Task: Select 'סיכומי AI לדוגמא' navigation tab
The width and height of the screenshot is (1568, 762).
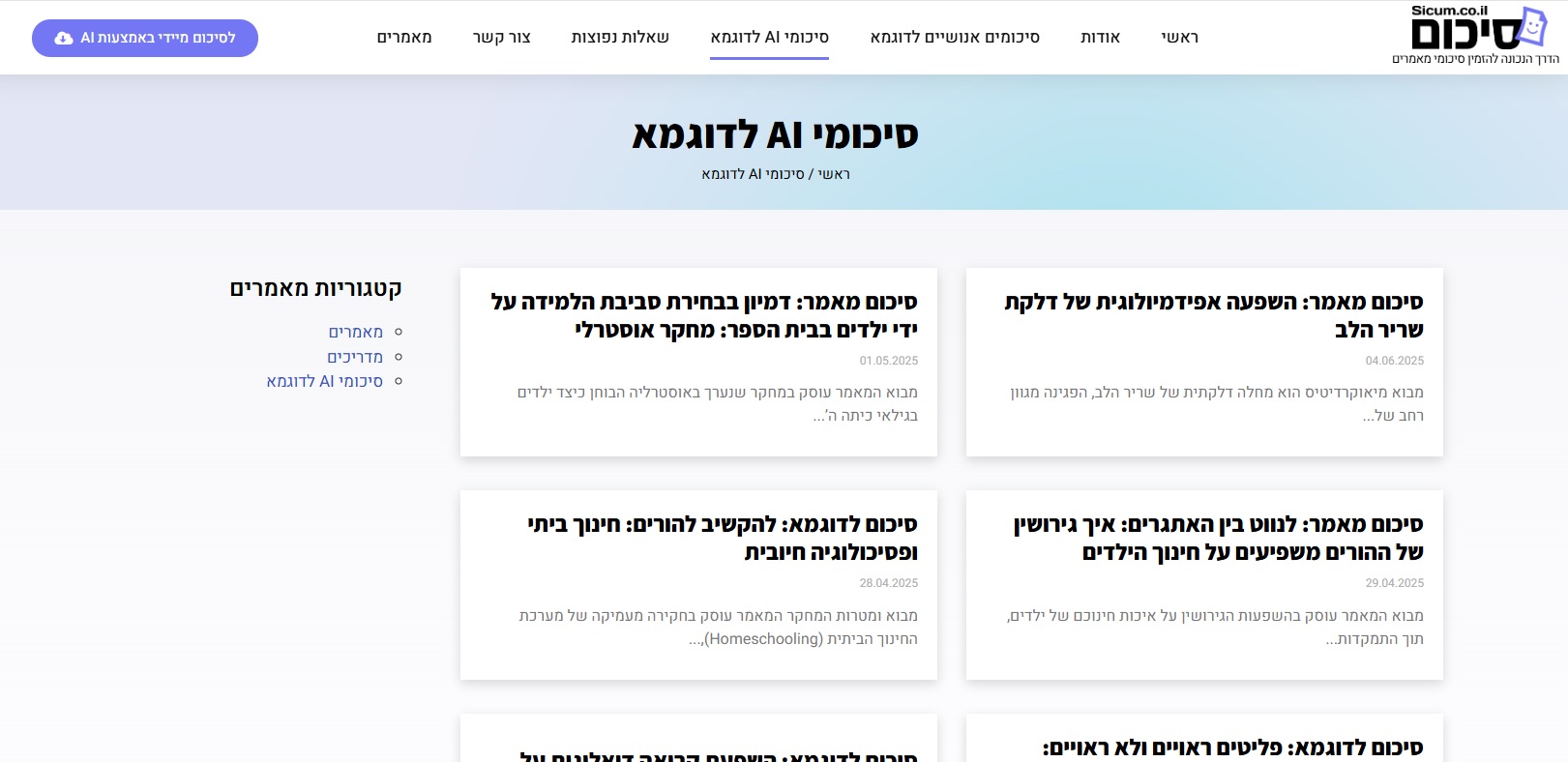Action: (769, 38)
